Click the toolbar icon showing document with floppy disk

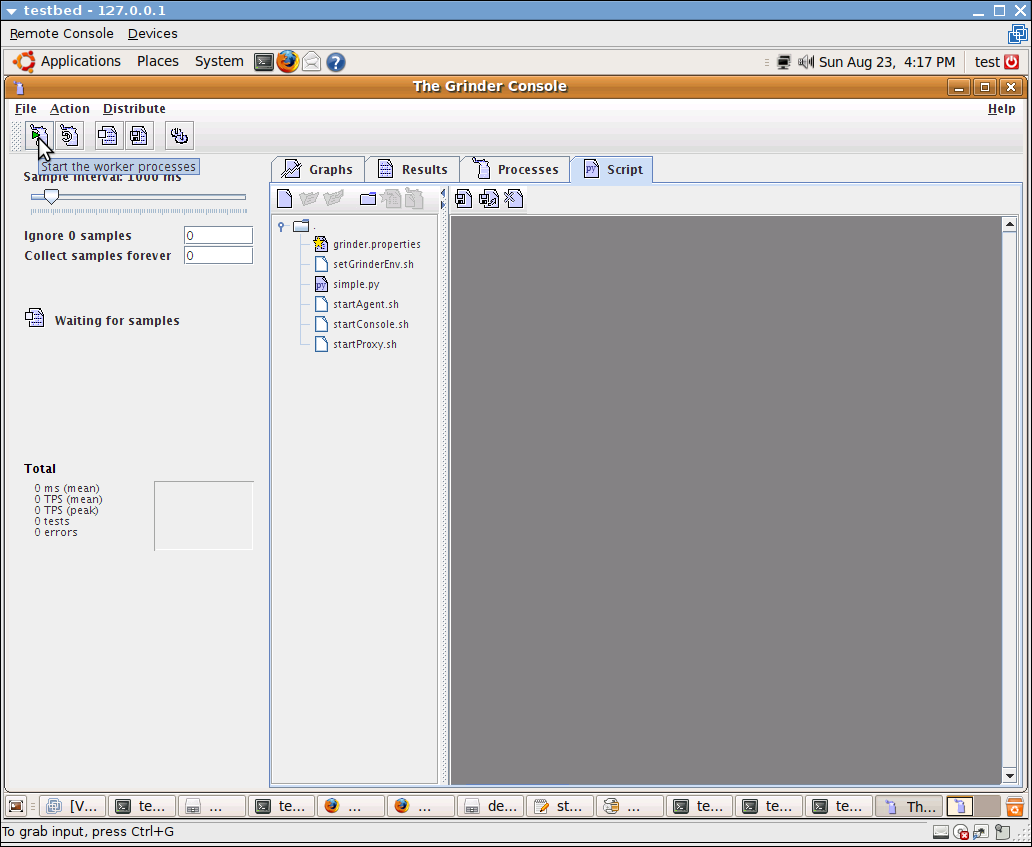(139, 136)
